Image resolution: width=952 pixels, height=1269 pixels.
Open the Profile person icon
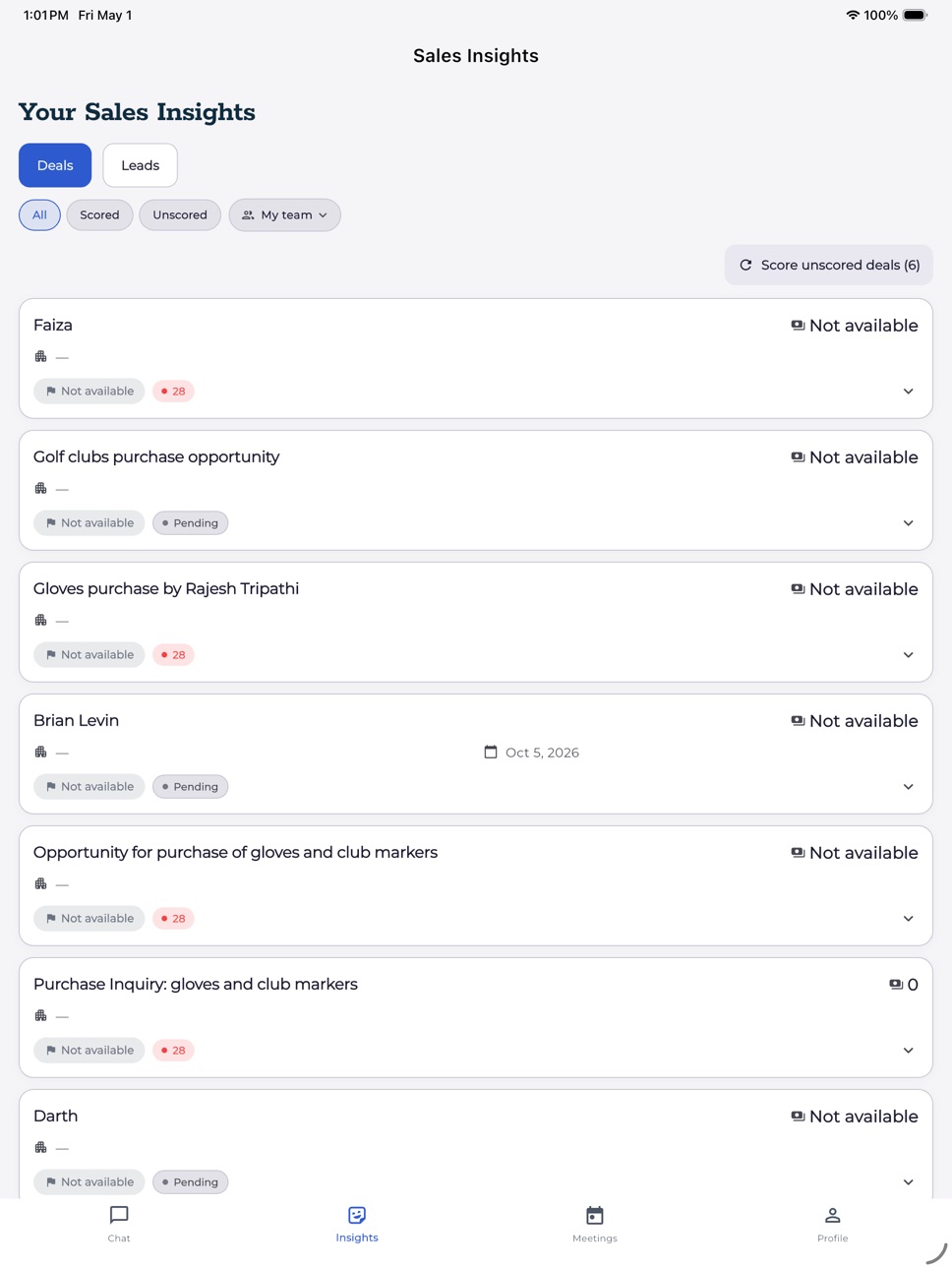pyautogui.click(x=833, y=1215)
